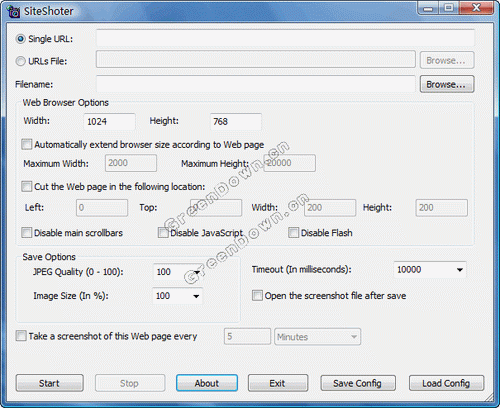Viewport: 500px width, 408px height.
Task: Click the Top cut location field
Action: click(x=216, y=208)
